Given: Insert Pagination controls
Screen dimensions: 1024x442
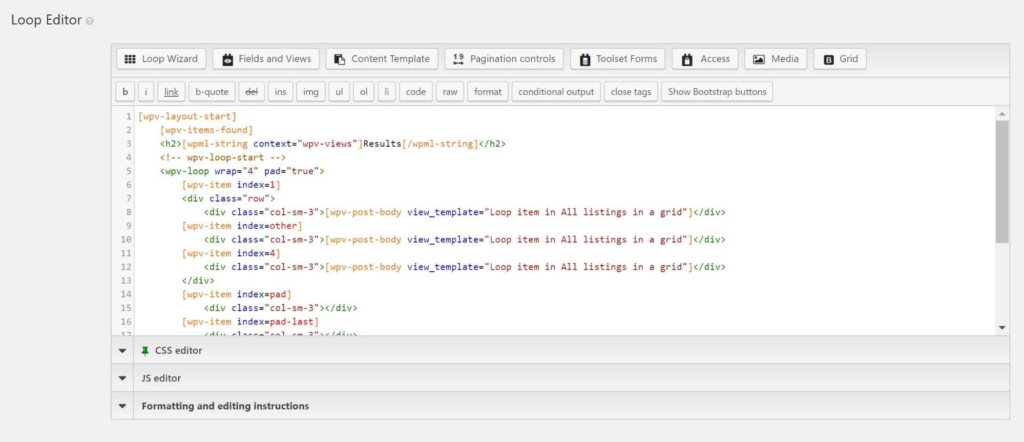Looking at the screenshot, I should pyautogui.click(x=505, y=59).
